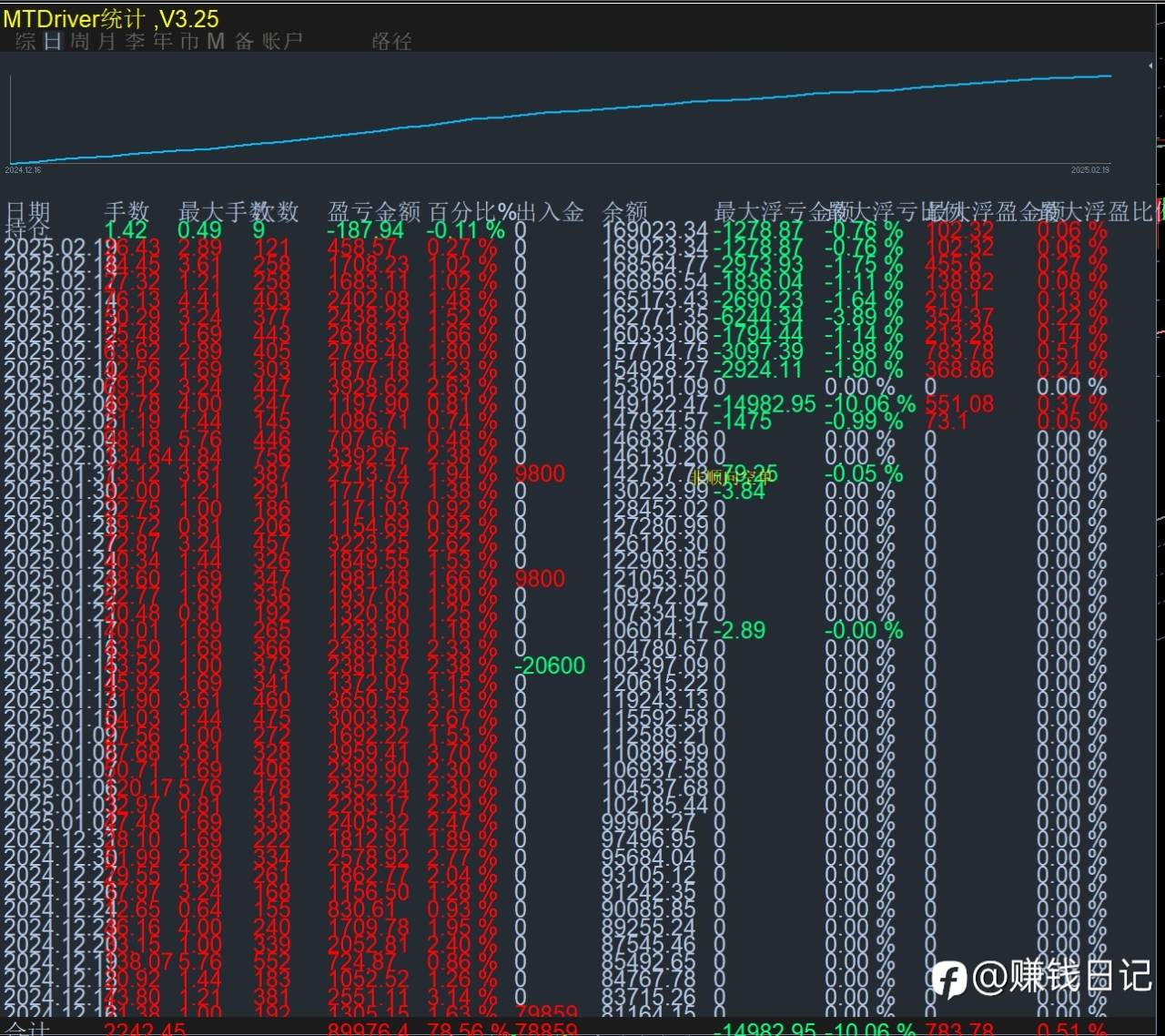Select the 年 yearly tab
The image size is (1165, 1036).
pyautogui.click(x=162, y=41)
